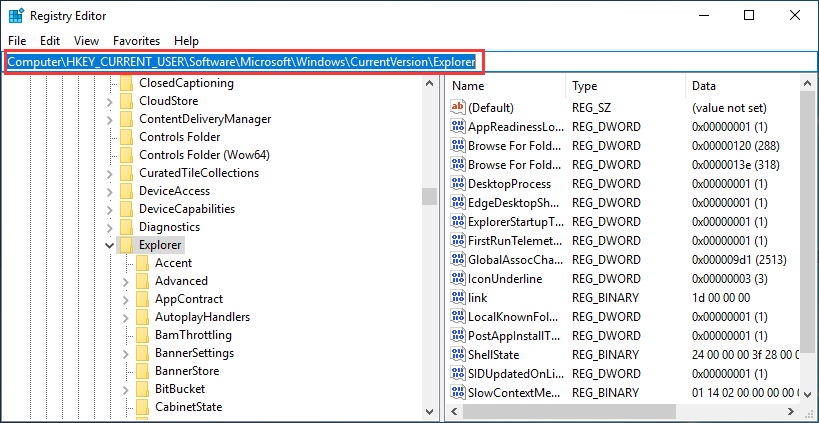
Task: Expand the Advanced subkey
Action: pos(125,281)
